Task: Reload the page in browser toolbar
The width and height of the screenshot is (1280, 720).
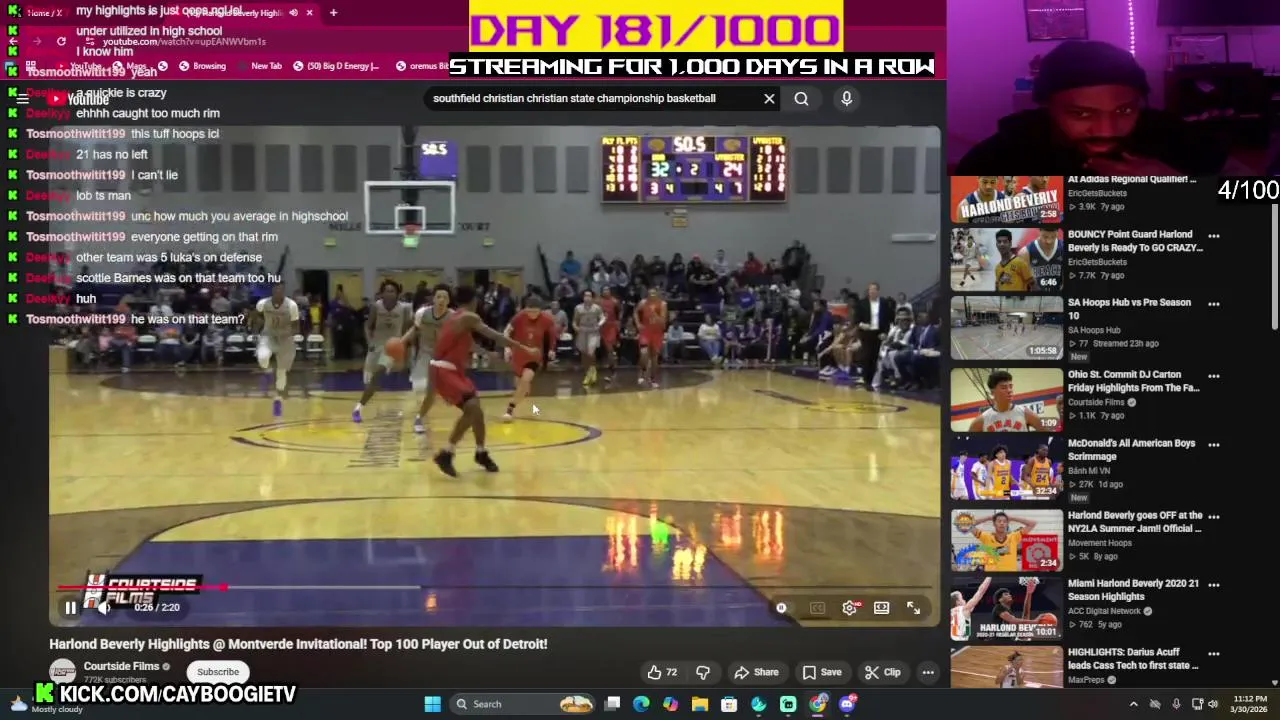Action: point(61,41)
